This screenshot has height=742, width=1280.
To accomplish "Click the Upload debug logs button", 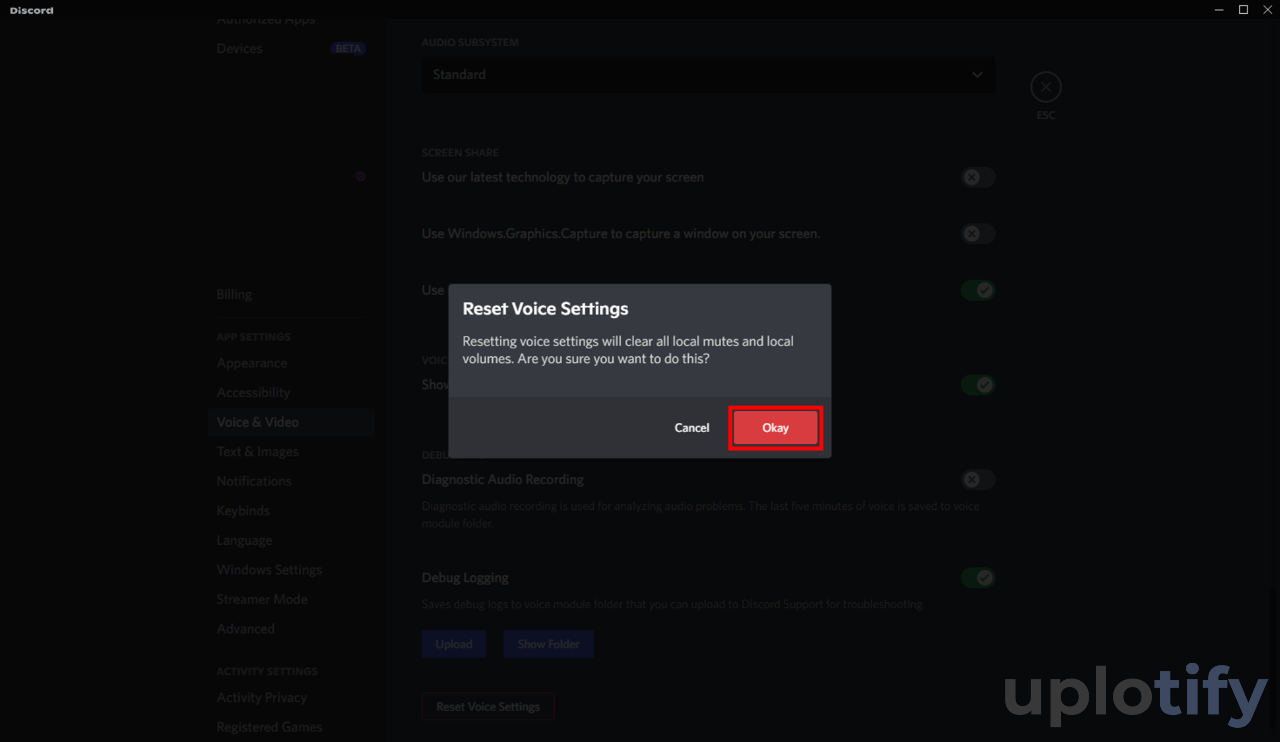I will point(454,644).
